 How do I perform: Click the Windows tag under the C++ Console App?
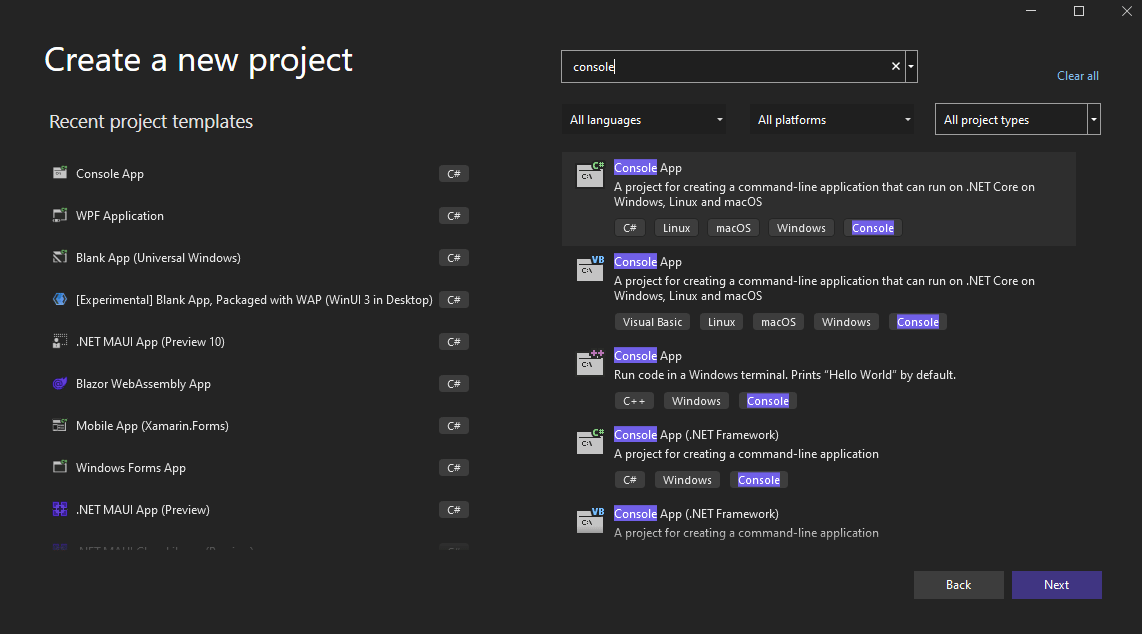coord(696,401)
